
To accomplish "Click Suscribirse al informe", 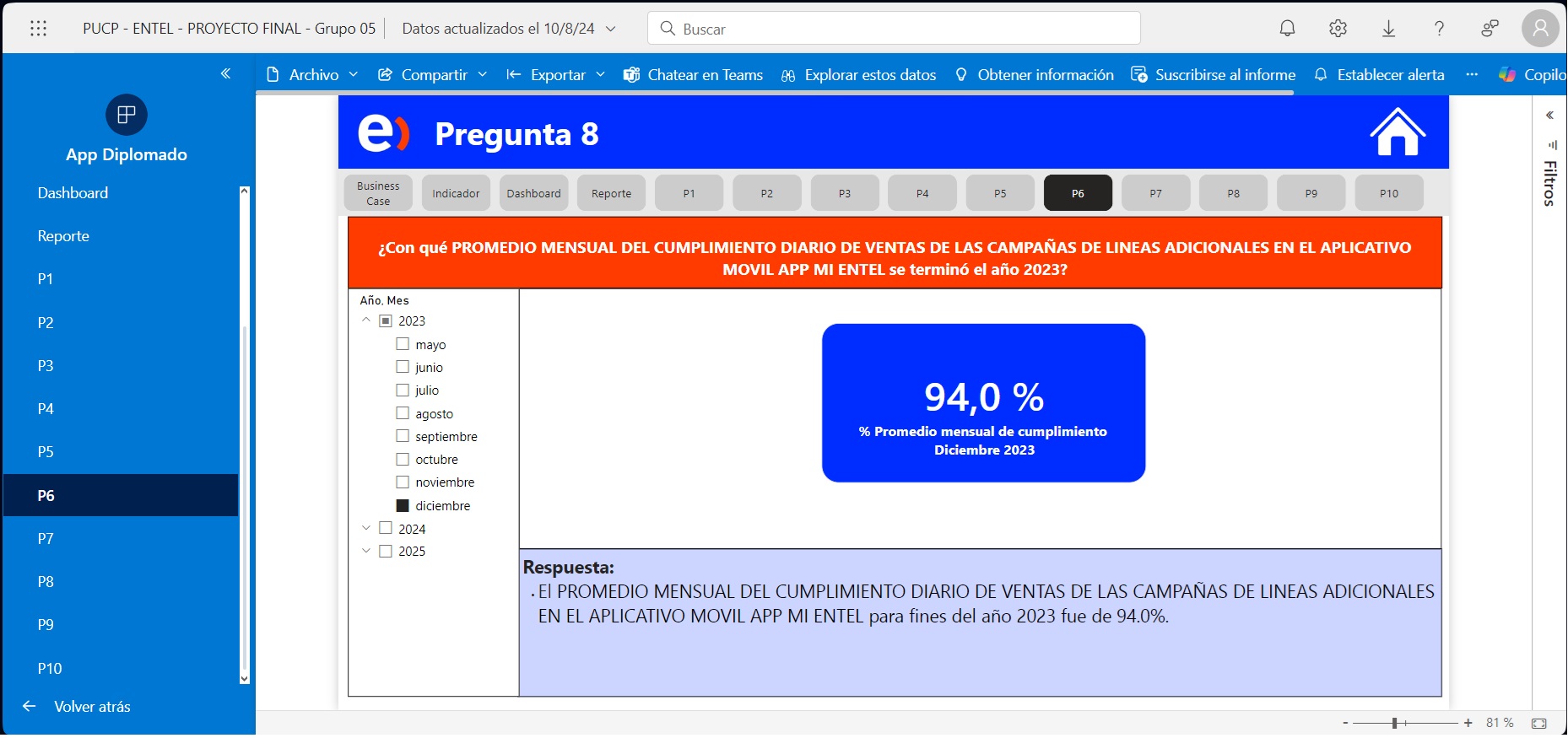I will click(x=1213, y=74).
